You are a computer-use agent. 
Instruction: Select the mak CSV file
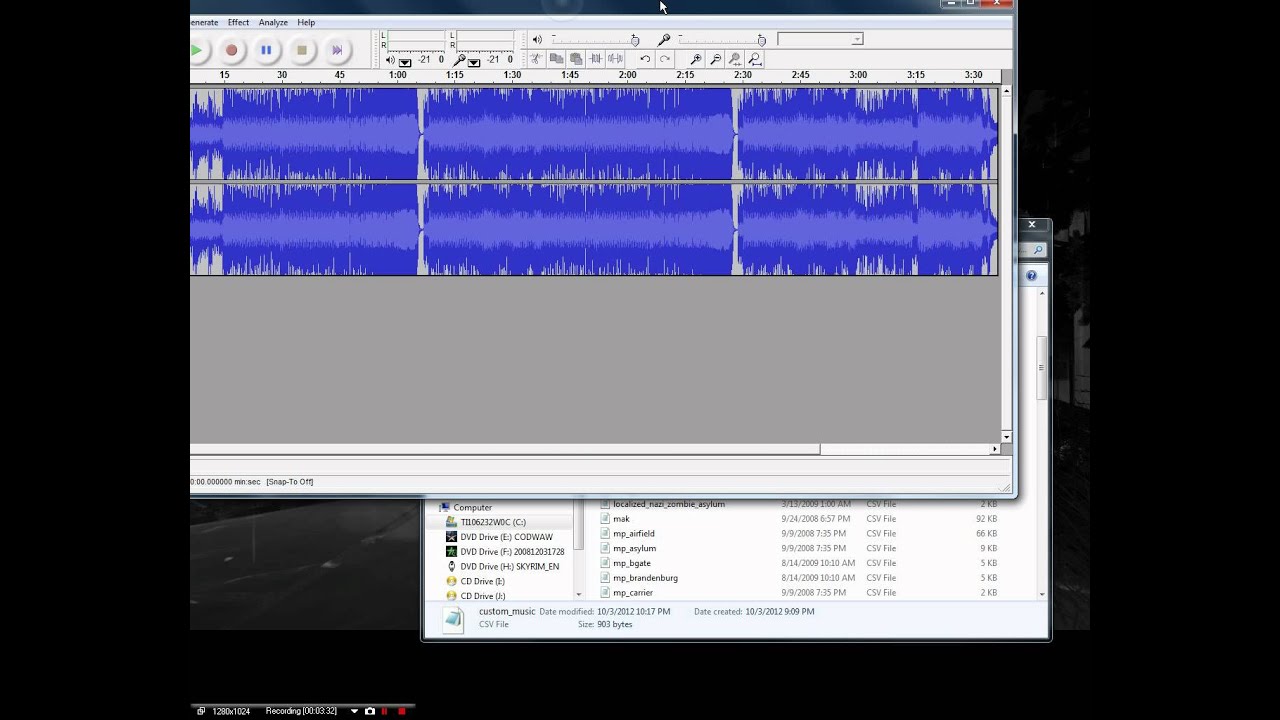coord(621,519)
